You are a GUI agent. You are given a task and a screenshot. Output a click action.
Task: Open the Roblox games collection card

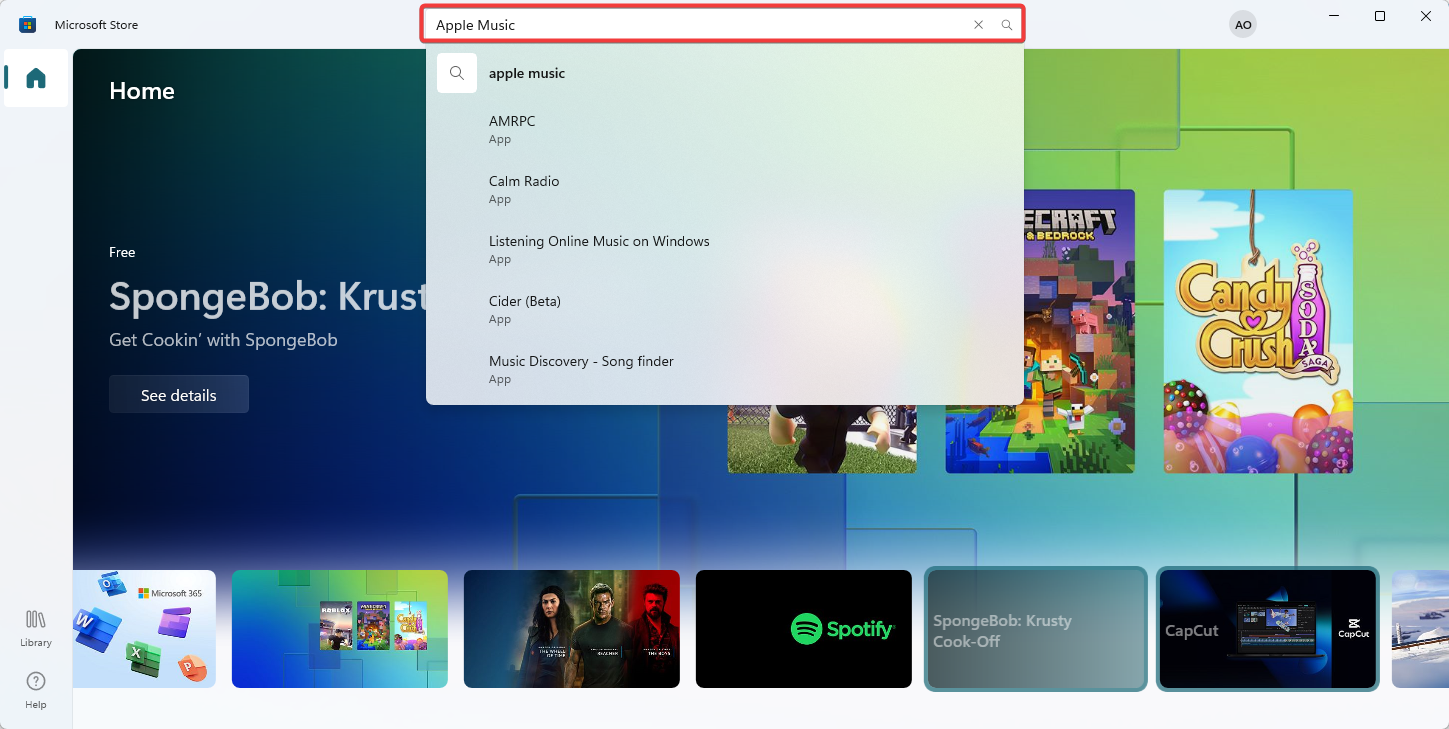click(x=340, y=629)
